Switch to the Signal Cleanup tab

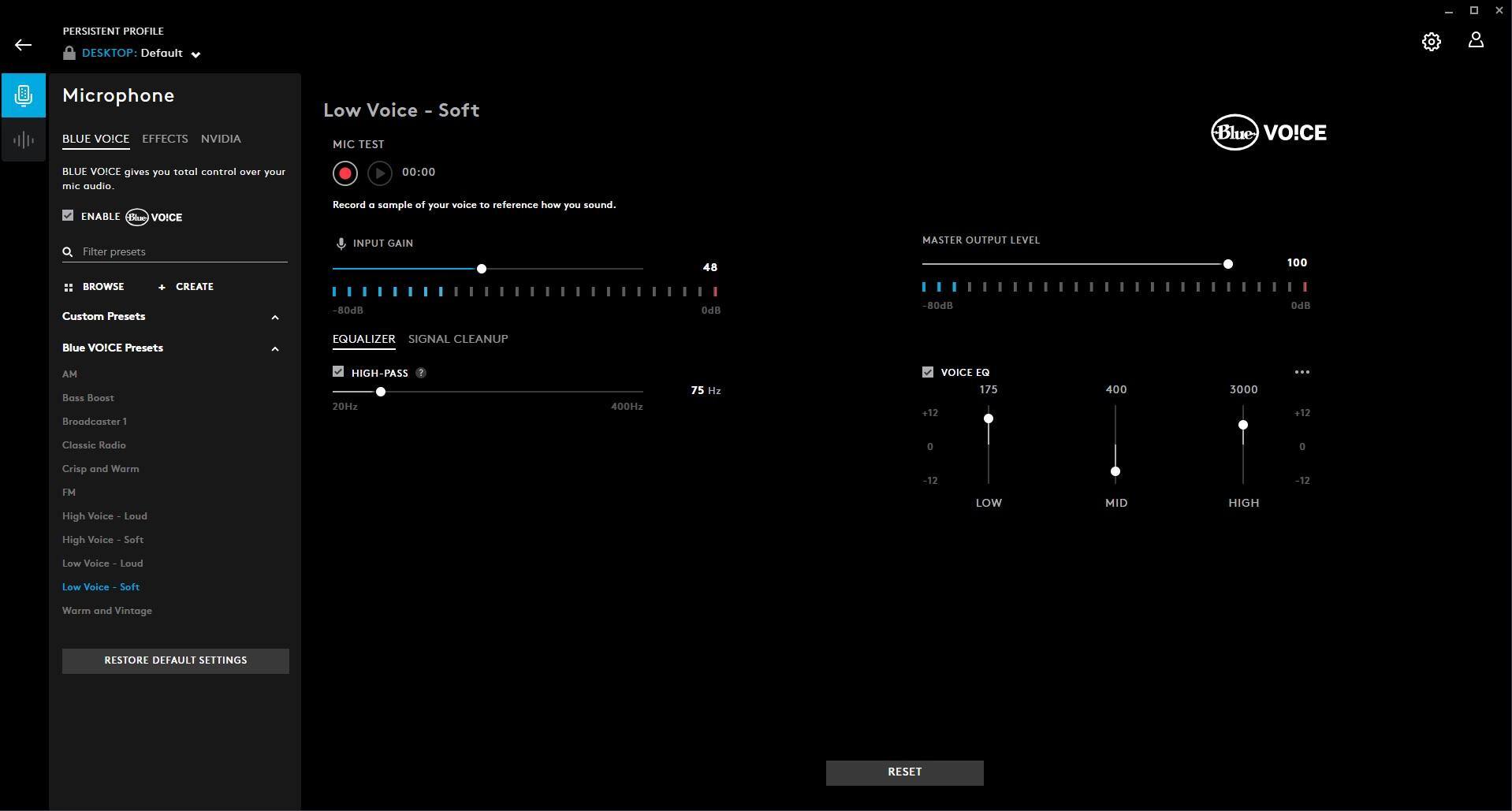(458, 339)
